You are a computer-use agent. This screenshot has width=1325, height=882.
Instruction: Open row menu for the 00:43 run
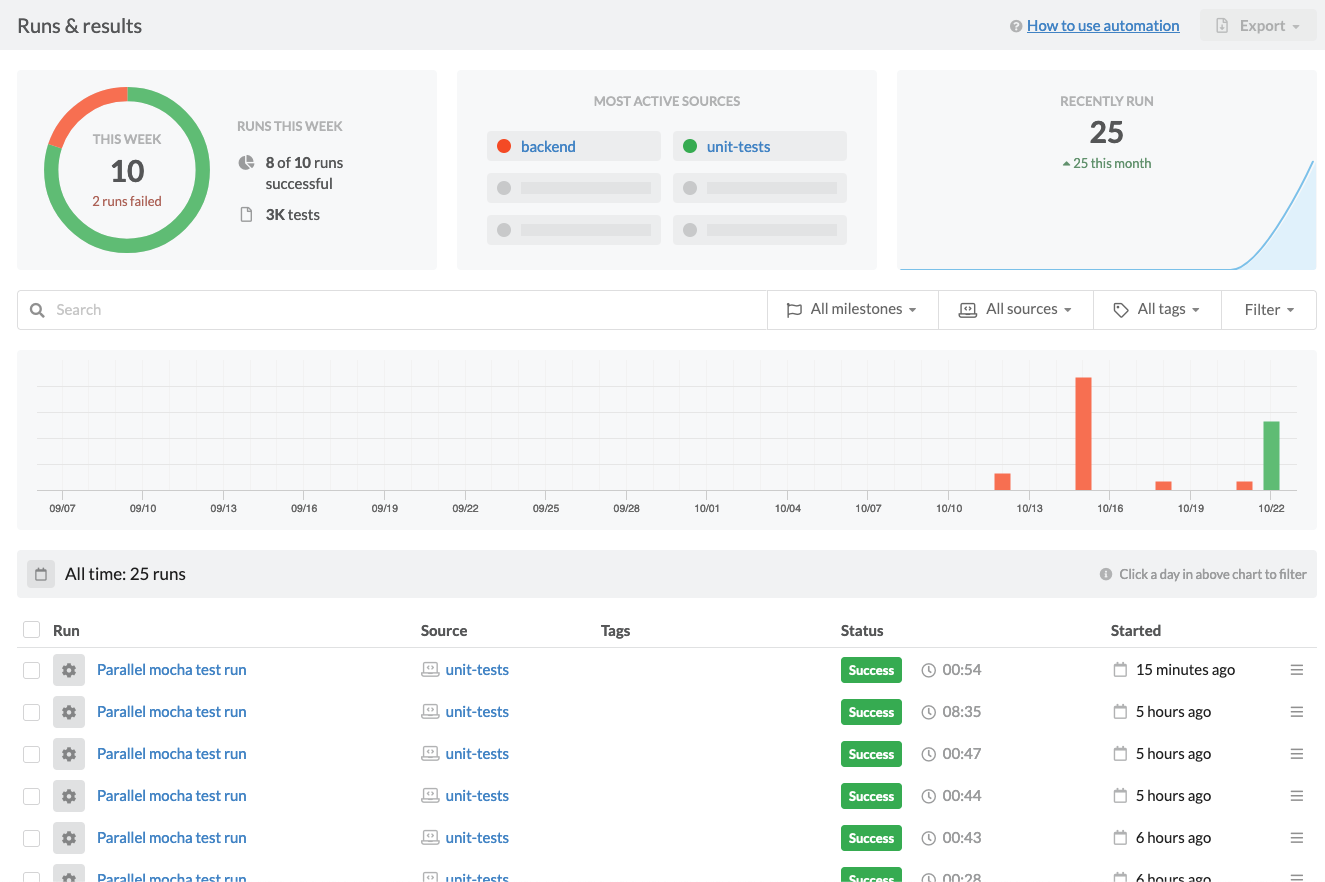point(1297,838)
